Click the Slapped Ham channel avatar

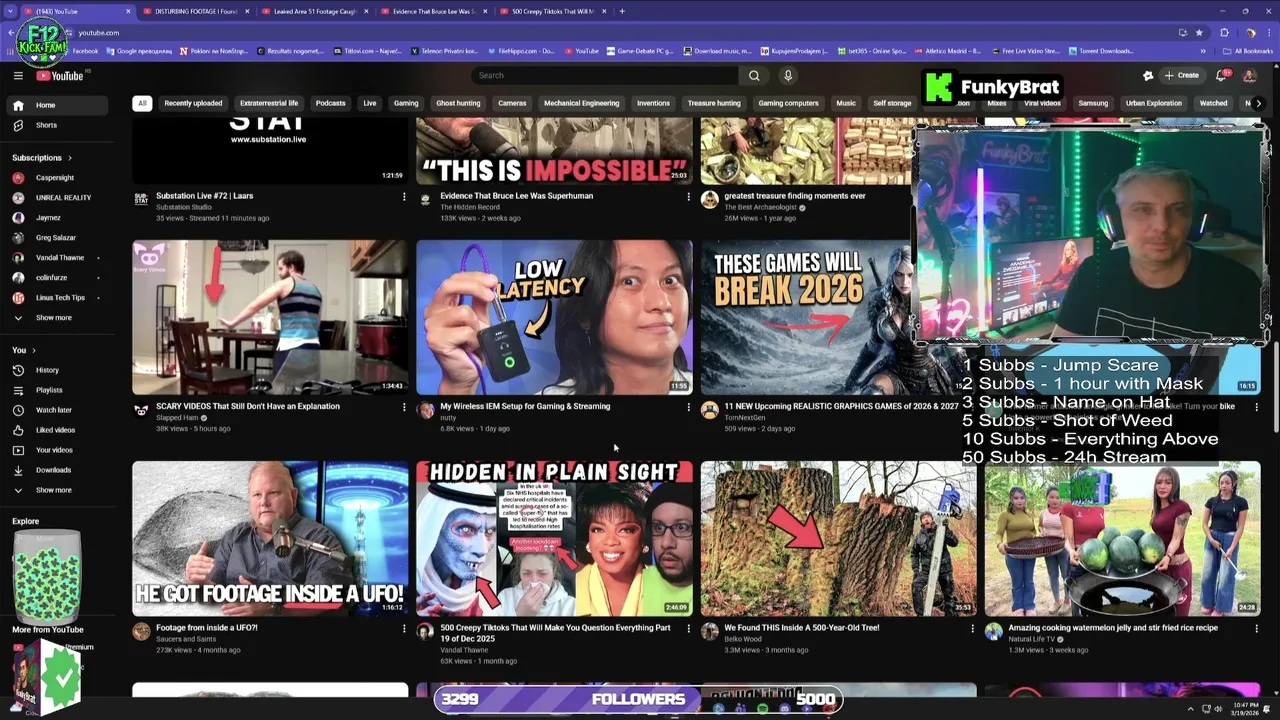(141, 410)
